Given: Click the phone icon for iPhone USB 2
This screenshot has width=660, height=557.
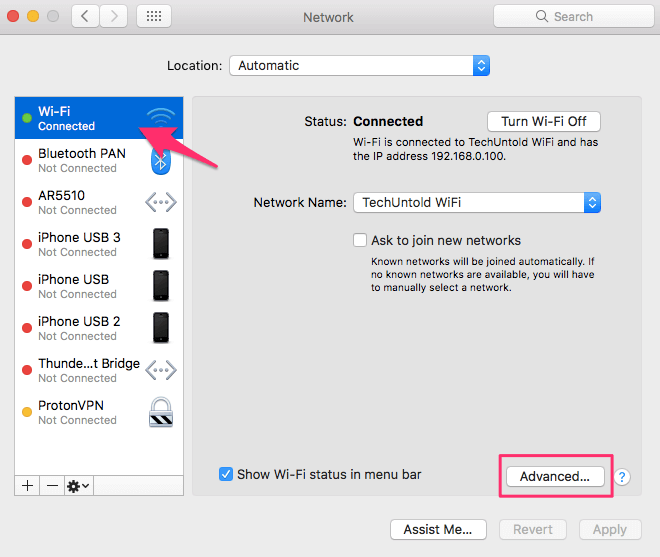Looking at the screenshot, I should point(161,328).
